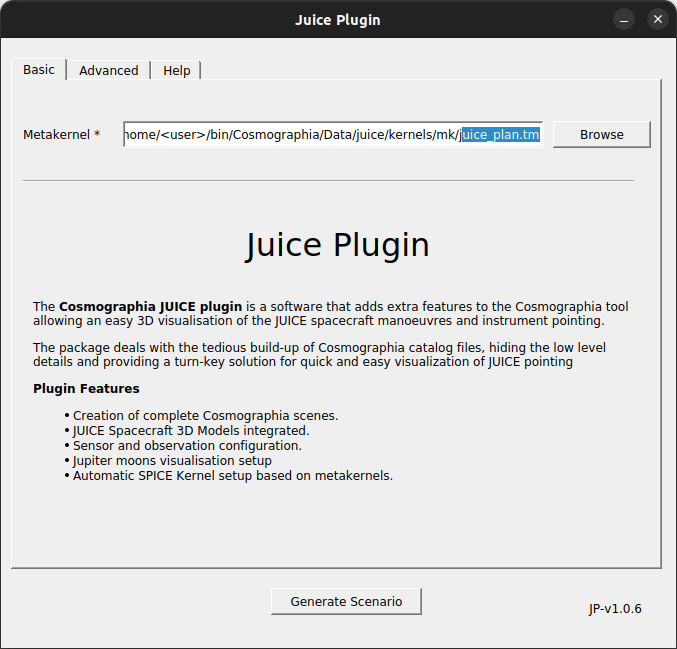Click the Metakernel path input field

(332, 134)
